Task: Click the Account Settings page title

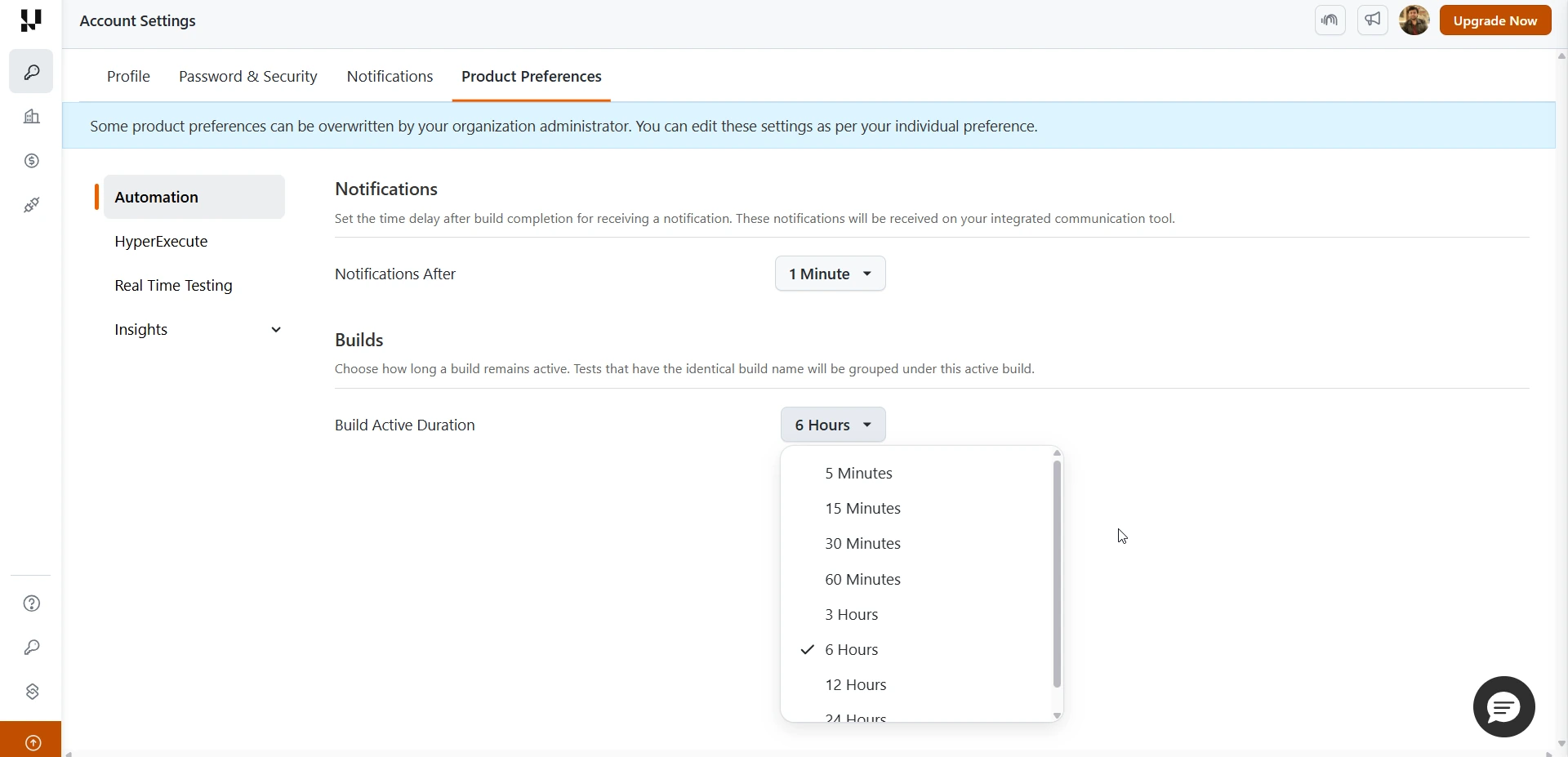Action: [137, 21]
